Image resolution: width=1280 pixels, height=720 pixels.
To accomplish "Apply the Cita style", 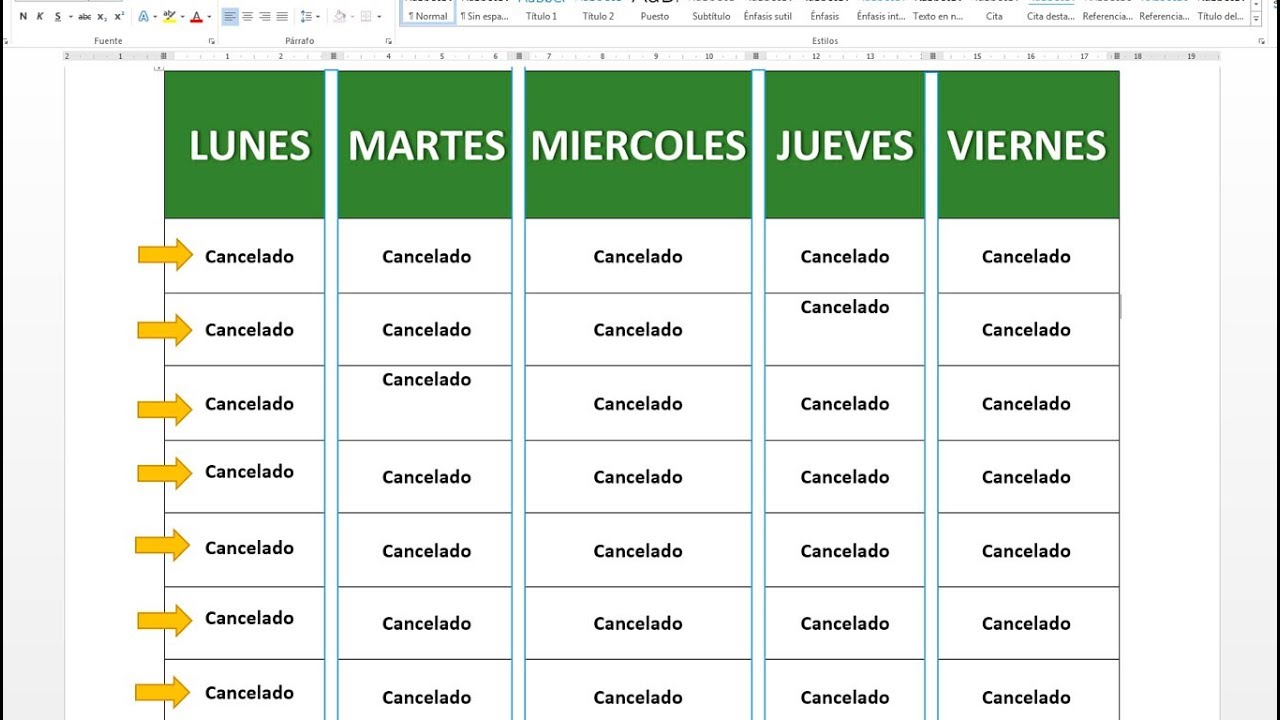I will 994,12.
